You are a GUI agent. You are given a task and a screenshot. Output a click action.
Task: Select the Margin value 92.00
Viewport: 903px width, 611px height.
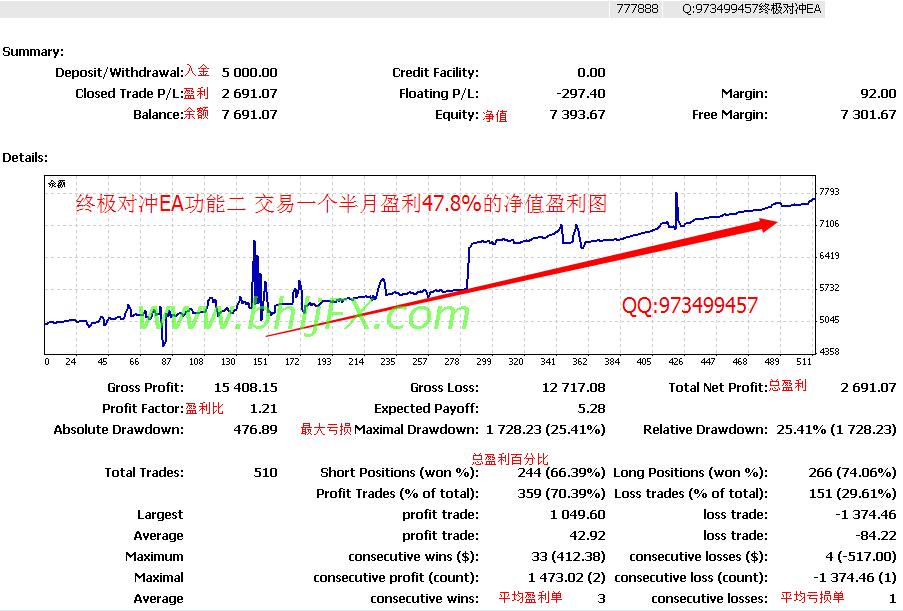tap(878, 93)
